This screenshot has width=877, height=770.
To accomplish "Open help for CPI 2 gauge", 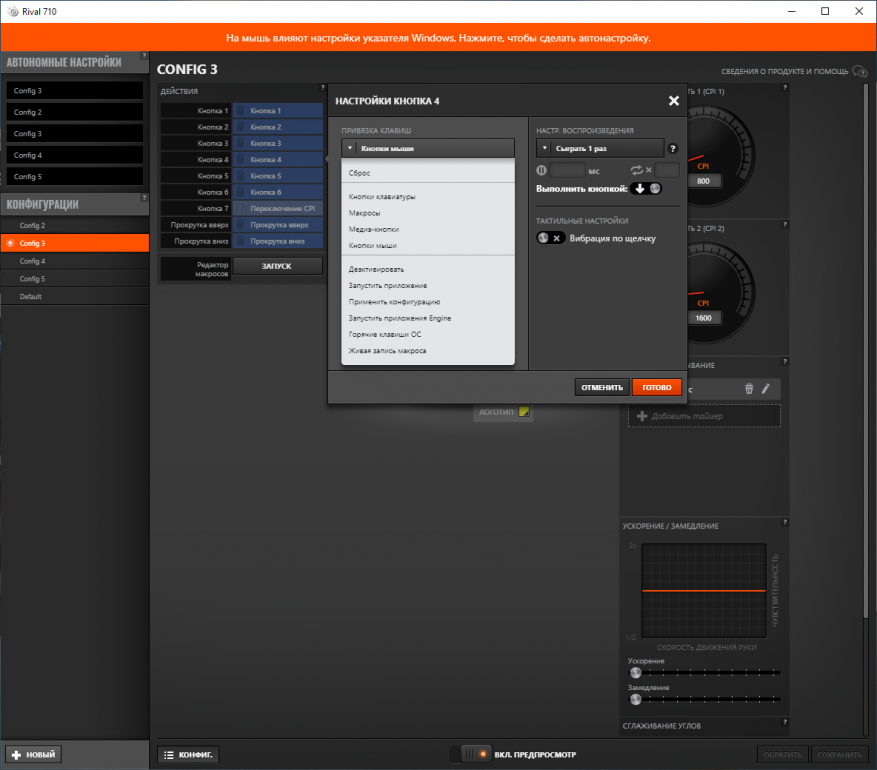I will [x=785, y=225].
